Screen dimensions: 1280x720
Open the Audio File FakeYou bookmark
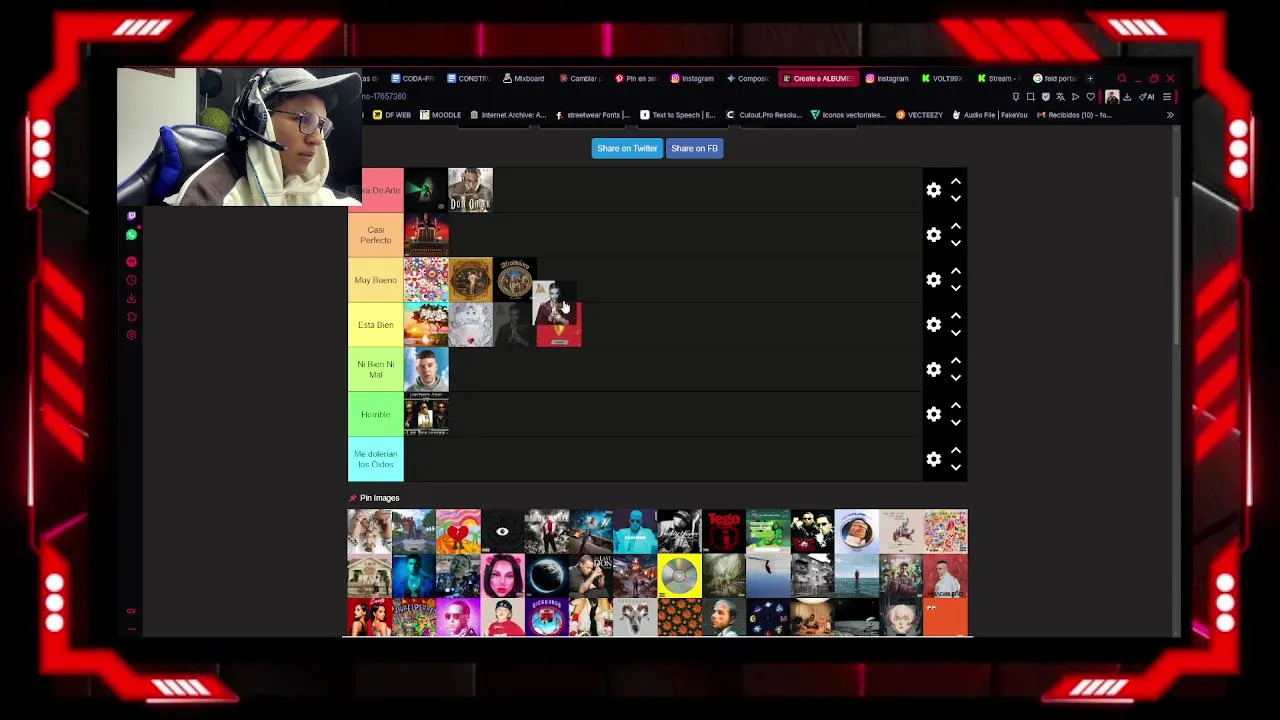[x=989, y=115]
